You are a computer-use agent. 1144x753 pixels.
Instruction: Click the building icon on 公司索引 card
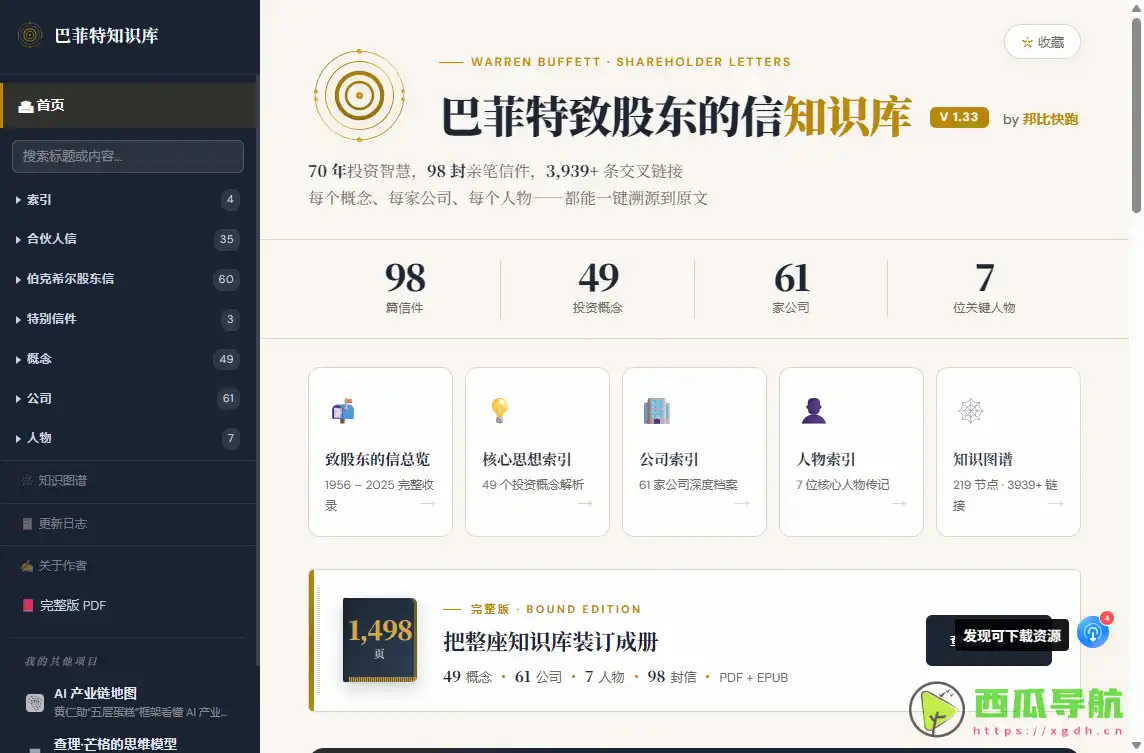(657, 411)
